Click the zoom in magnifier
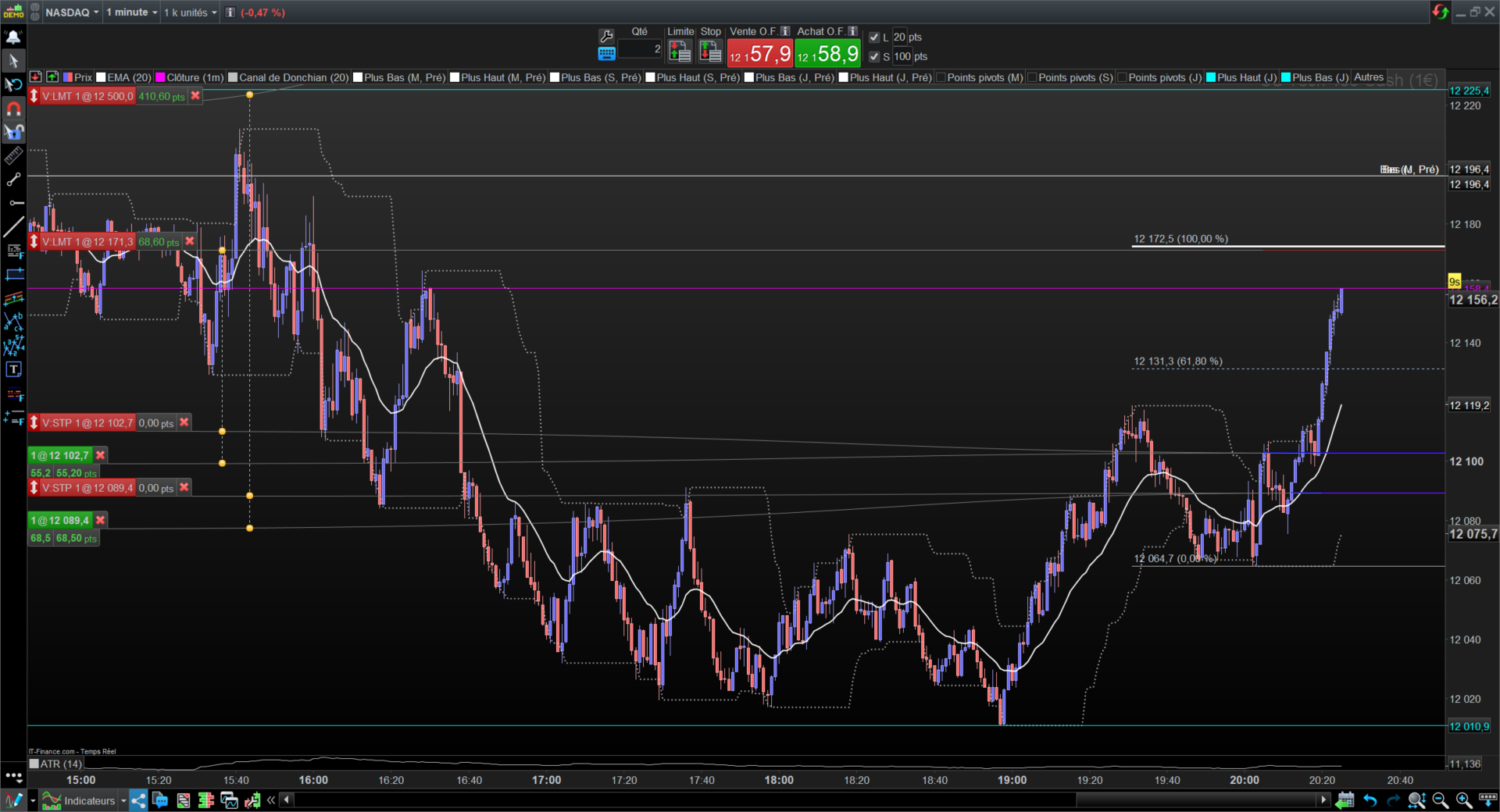Screen dimensions: 1500x812 (1463, 800)
